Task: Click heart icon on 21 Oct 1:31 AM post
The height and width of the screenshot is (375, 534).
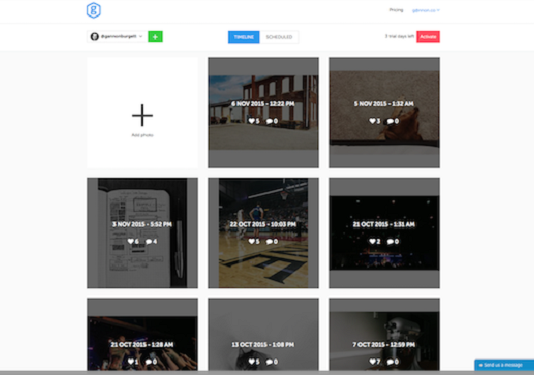Action: coord(373,241)
